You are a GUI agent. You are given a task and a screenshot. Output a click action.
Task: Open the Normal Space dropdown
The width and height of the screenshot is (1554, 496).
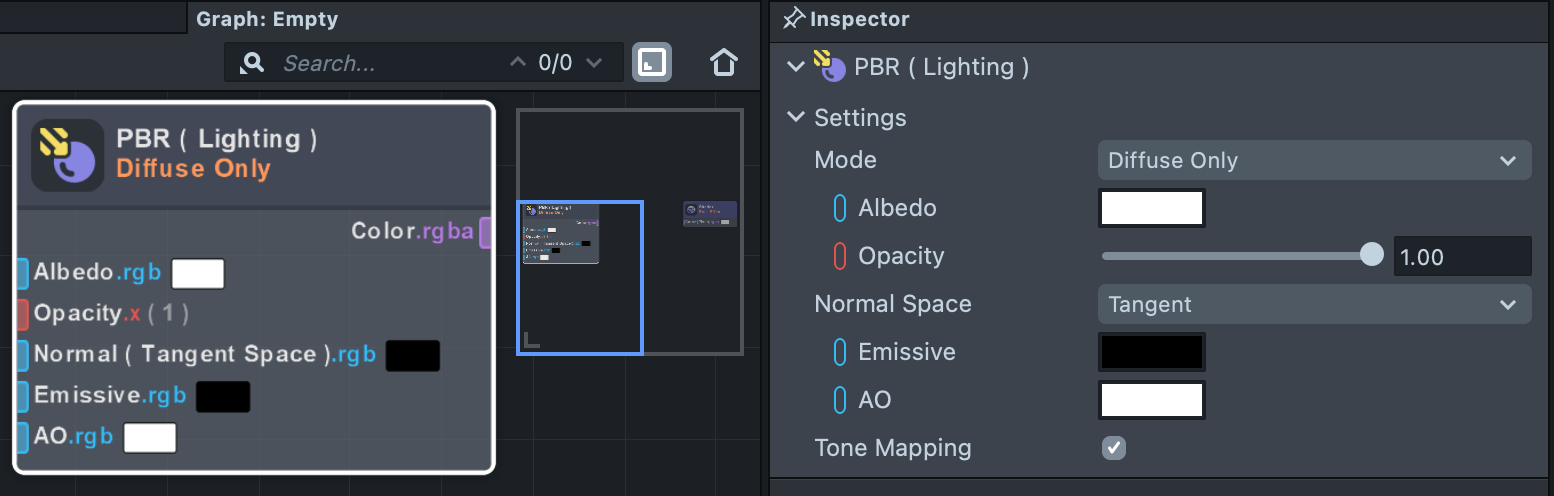coord(1313,304)
